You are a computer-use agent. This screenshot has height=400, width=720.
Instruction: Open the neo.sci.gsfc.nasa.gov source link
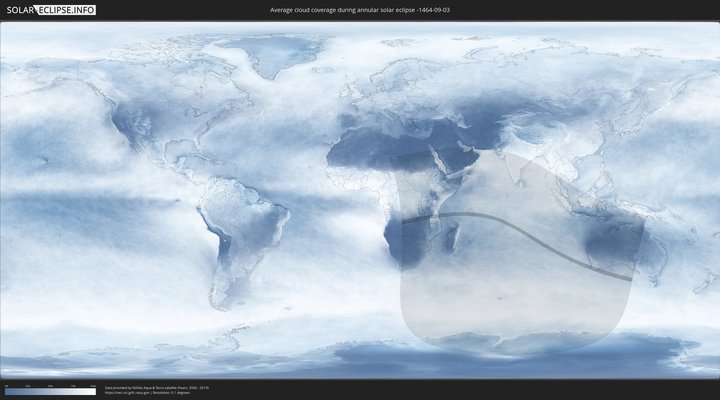pos(128,393)
